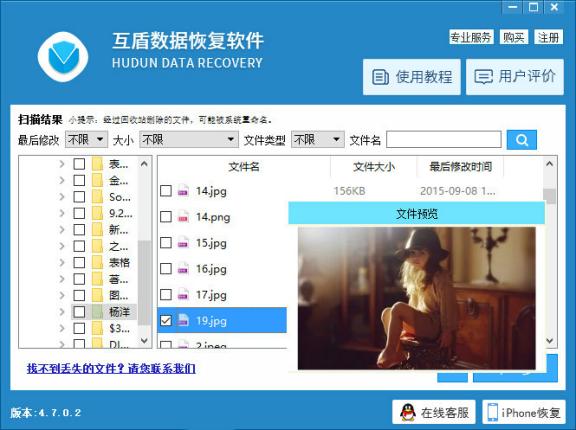The width and height of the screenshot is (576, 430).
Task: Open iPhone恢复 phone recovery
Action: (x=524, y=412)
